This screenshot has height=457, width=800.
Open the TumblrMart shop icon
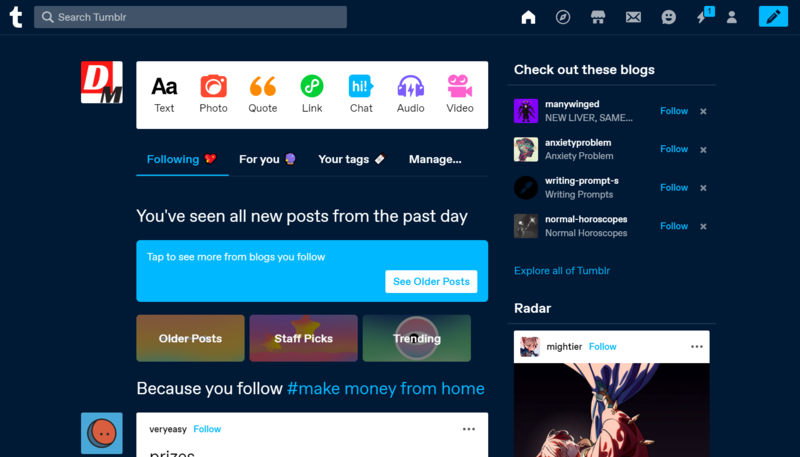[598, 17]
